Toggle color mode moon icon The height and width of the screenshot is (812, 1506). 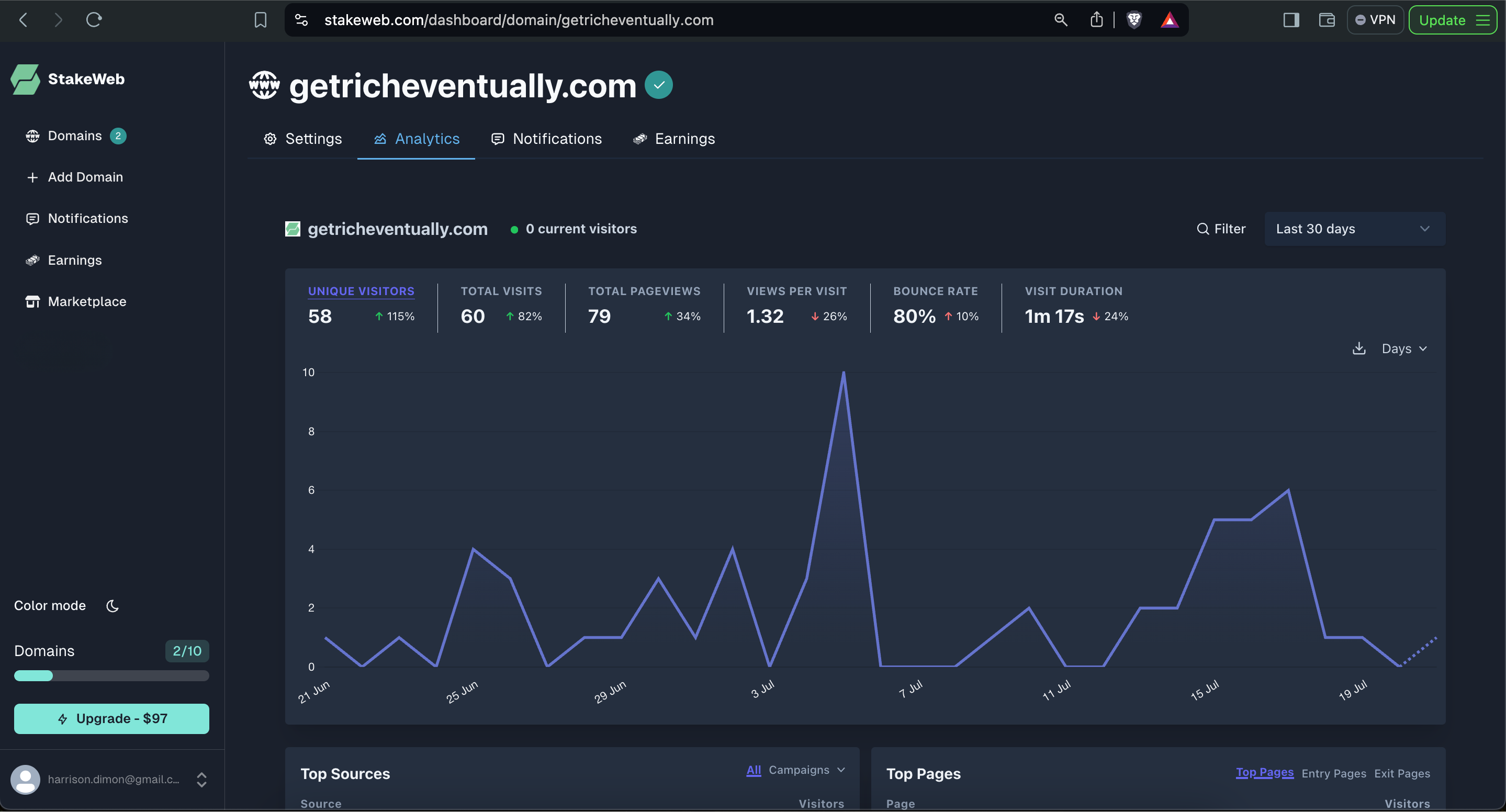tap(113, 606)
